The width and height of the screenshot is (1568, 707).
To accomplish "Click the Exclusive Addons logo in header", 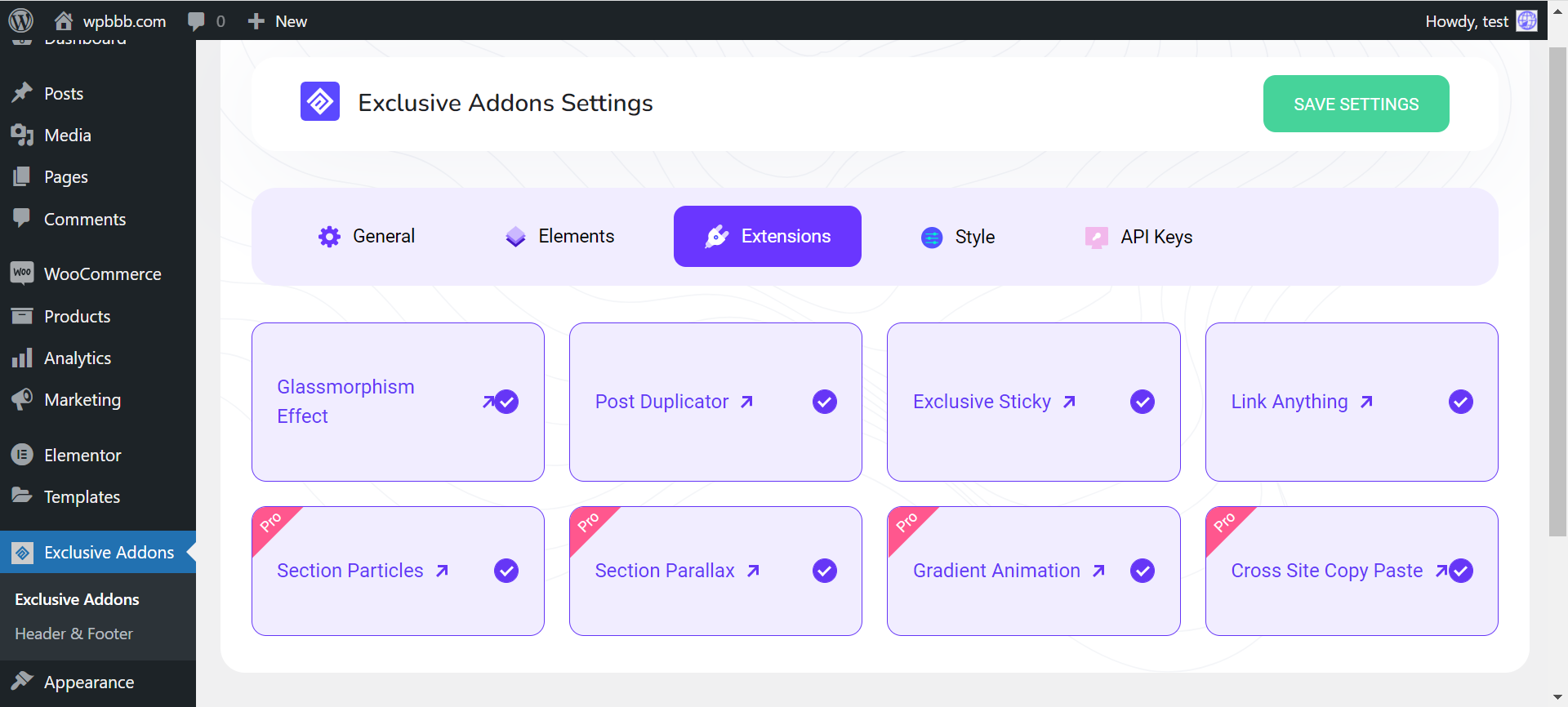I will pos(320,102).
